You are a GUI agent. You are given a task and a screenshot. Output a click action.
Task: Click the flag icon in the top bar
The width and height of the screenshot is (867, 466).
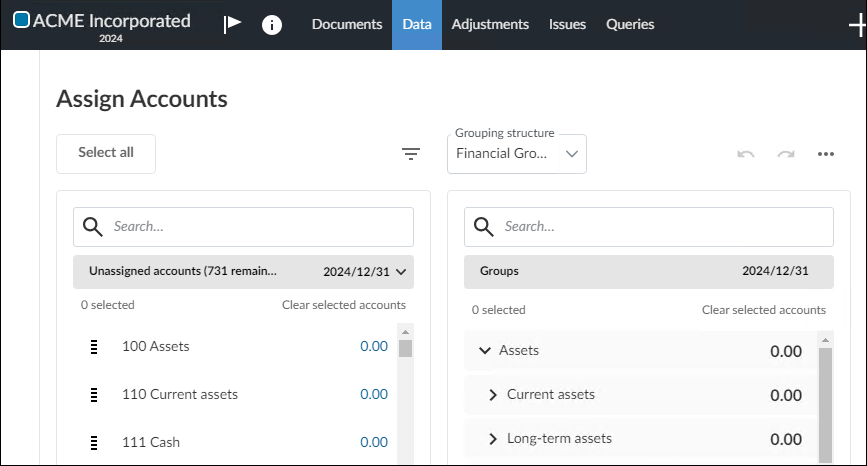click(x=232, y=25)
